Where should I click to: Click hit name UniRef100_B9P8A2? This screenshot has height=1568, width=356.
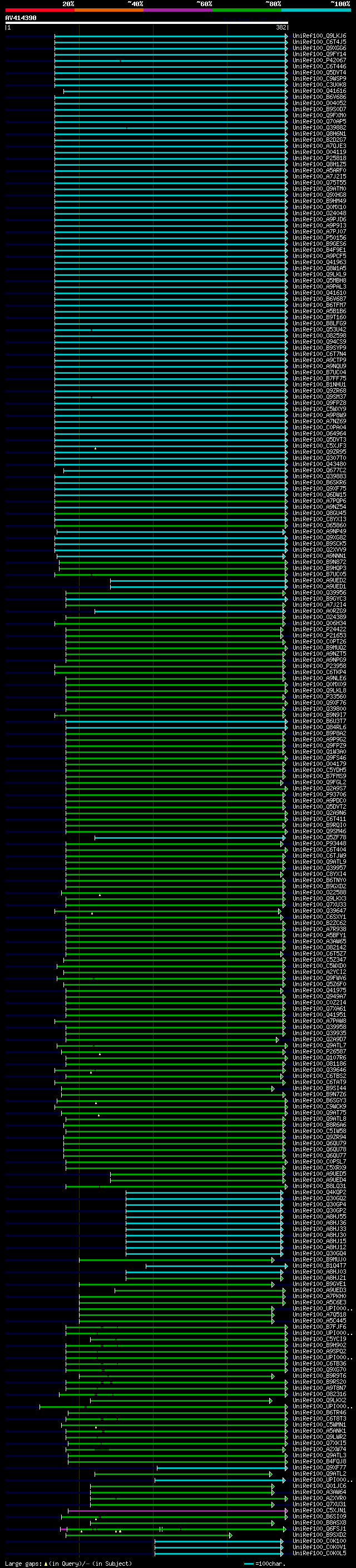pos(319,734)
